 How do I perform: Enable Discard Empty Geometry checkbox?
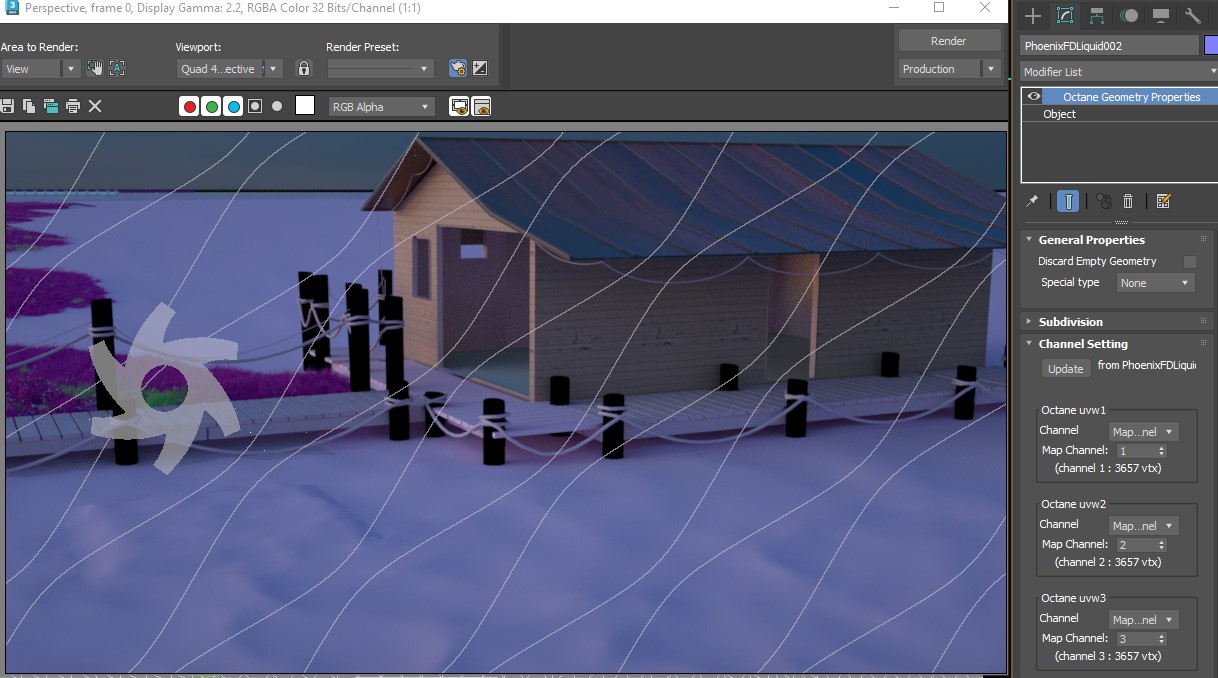1190,262
